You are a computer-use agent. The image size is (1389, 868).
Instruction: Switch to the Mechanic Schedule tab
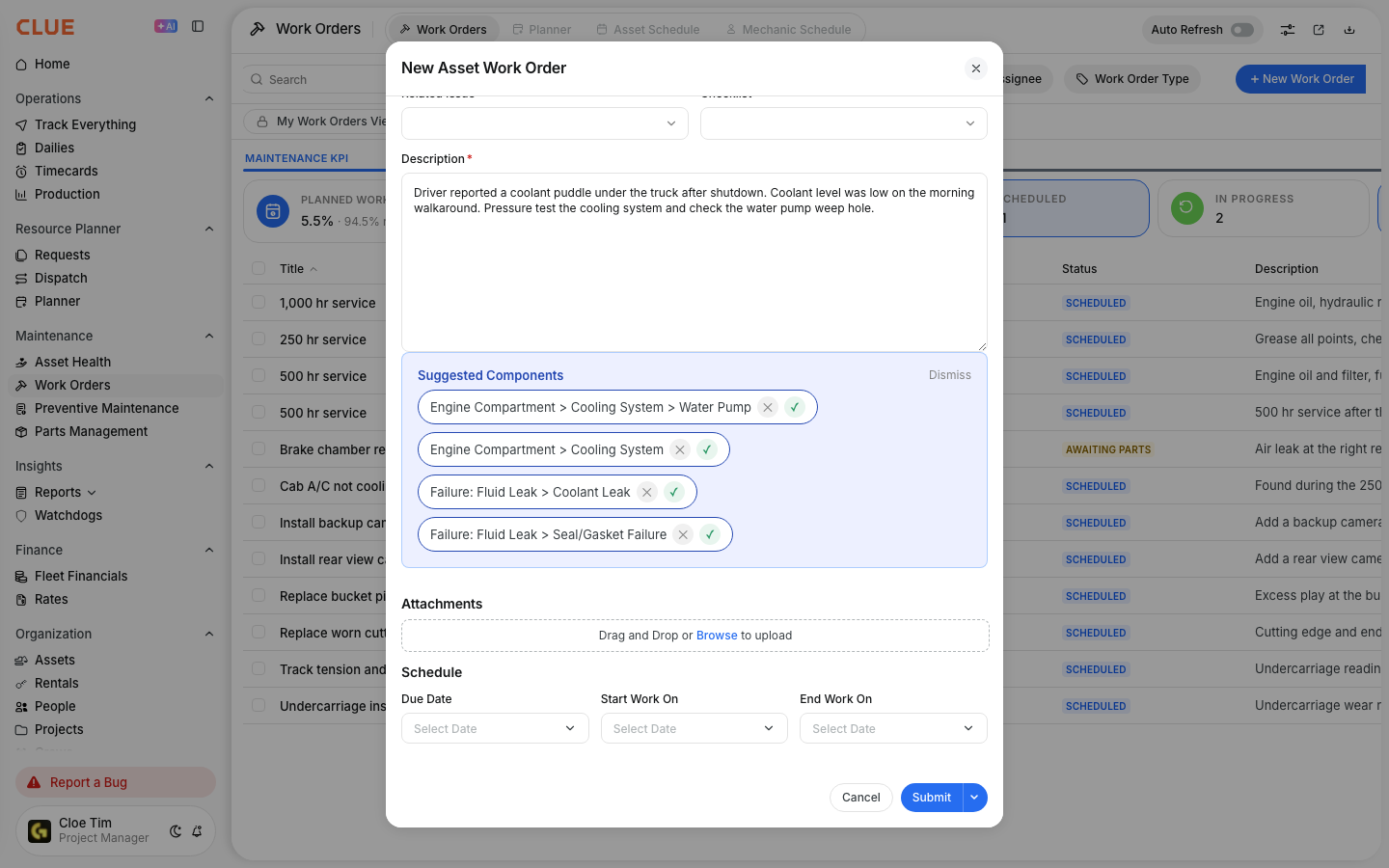[788, 30]
